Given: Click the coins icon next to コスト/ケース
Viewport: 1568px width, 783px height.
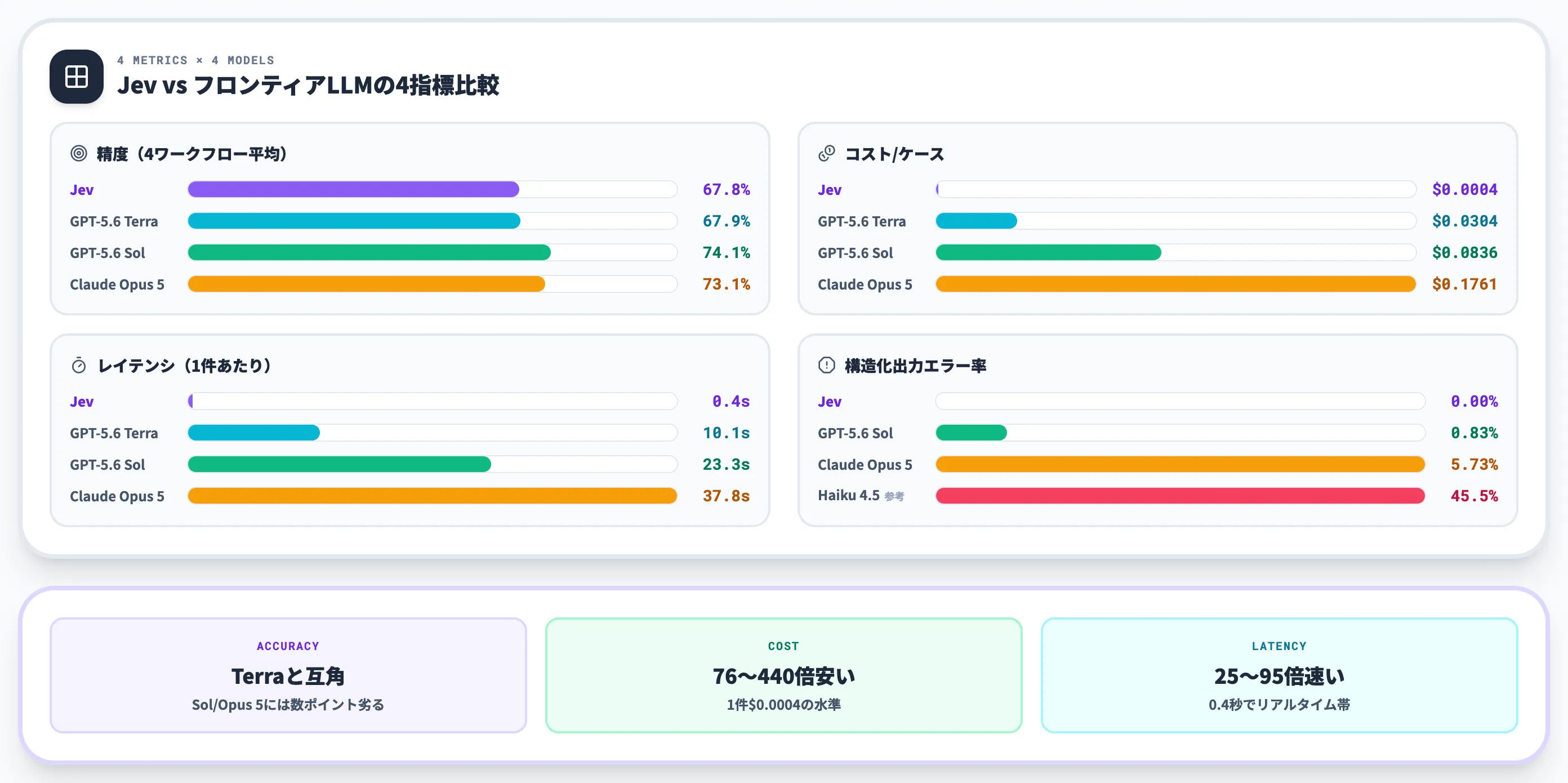Looking at the screenshot, I should (826, 153).
